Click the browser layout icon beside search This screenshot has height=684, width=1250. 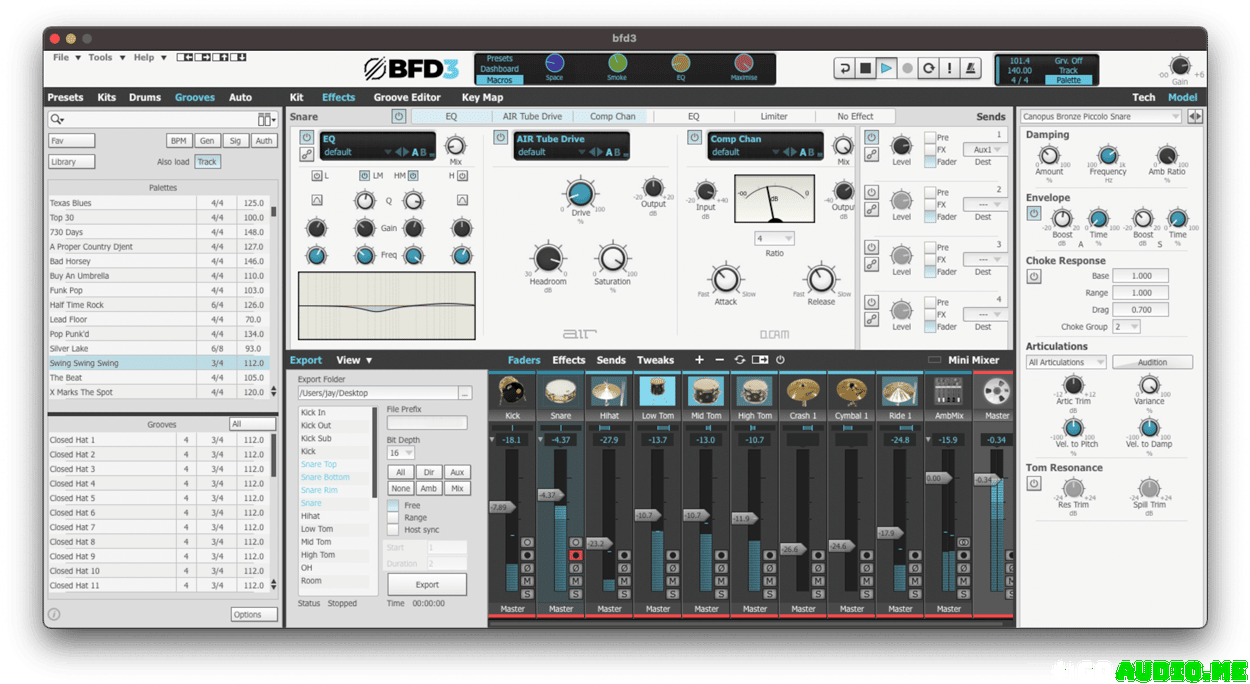coord(266,120)
